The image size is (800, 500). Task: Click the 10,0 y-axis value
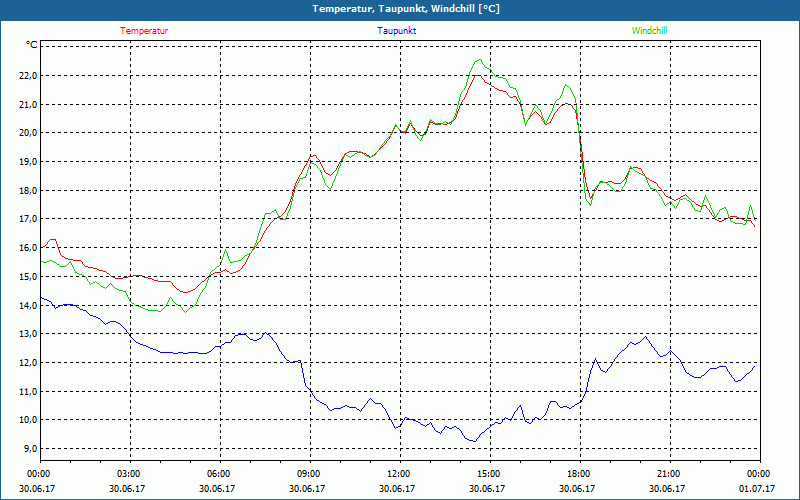click(x=28, y=420)
